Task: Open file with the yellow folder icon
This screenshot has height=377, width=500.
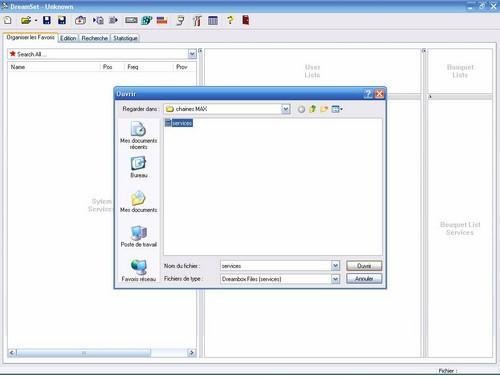Action: pos(25,21)
